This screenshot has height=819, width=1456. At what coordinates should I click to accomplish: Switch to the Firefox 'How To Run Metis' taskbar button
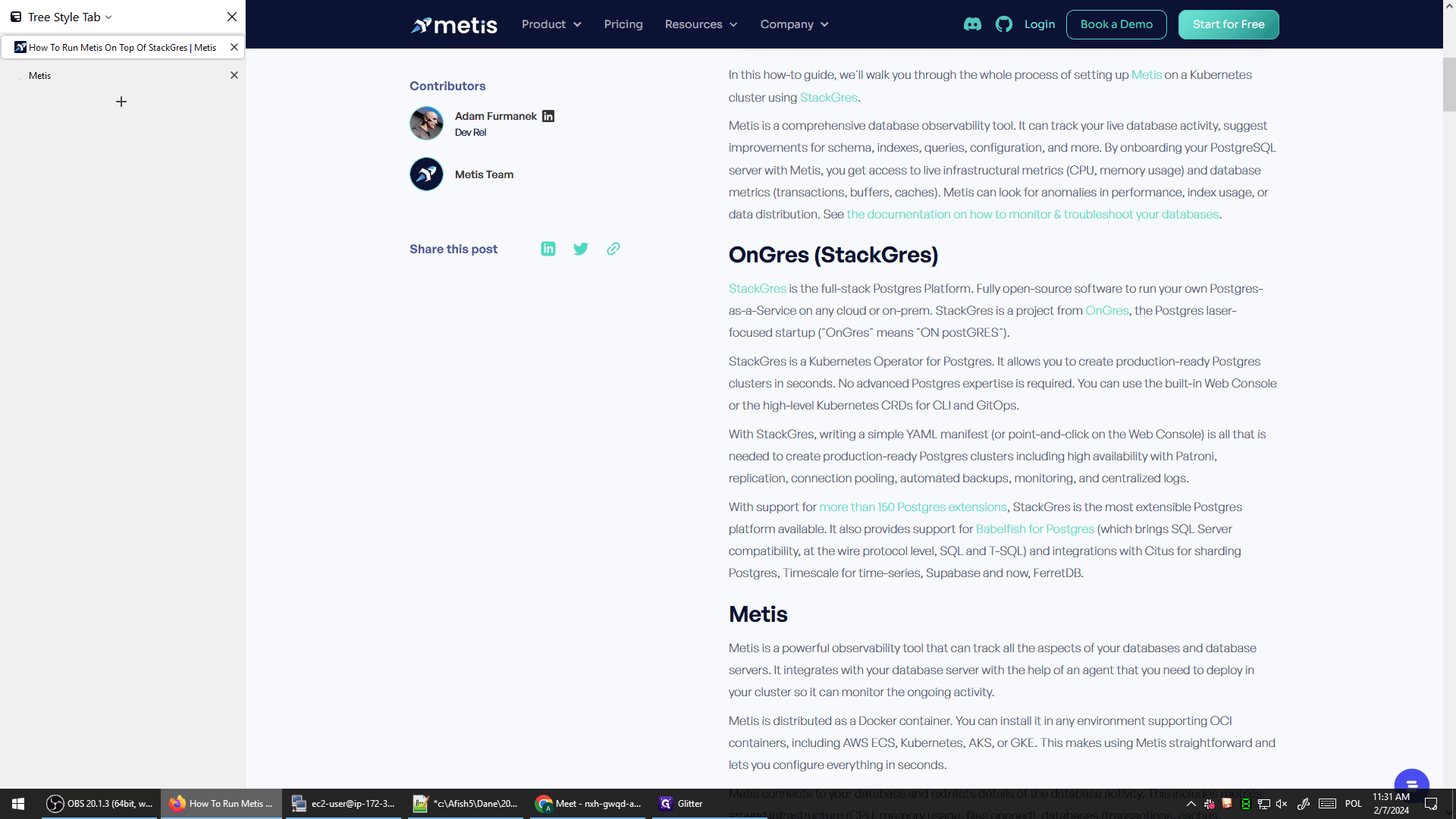click(x=221, y=804)
